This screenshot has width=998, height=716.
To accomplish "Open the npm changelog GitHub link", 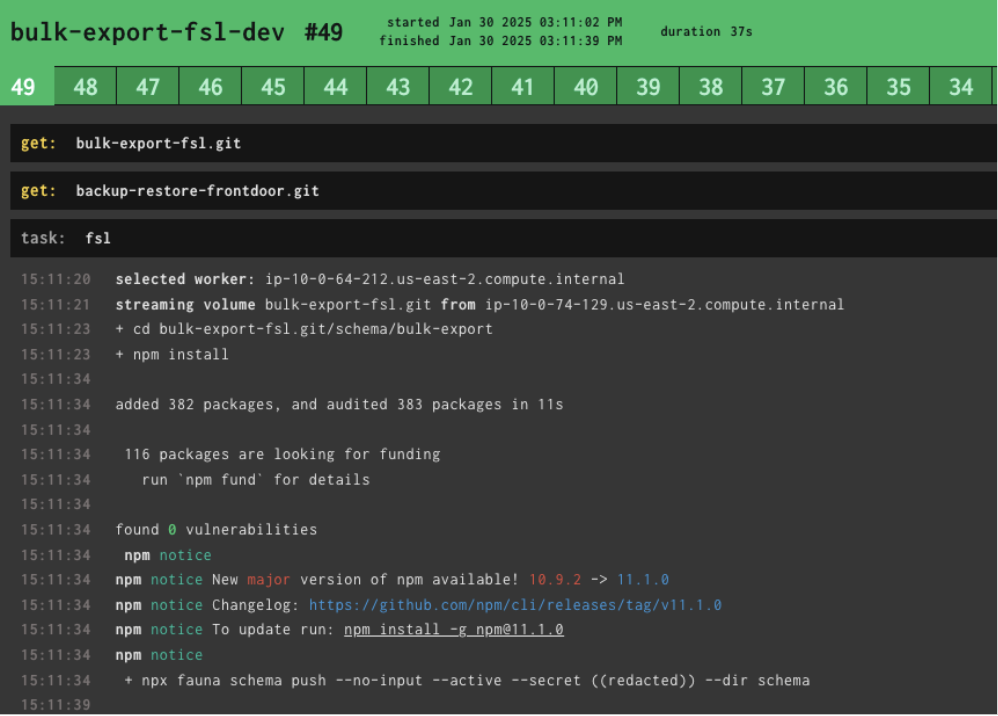I will pos(515,605).
